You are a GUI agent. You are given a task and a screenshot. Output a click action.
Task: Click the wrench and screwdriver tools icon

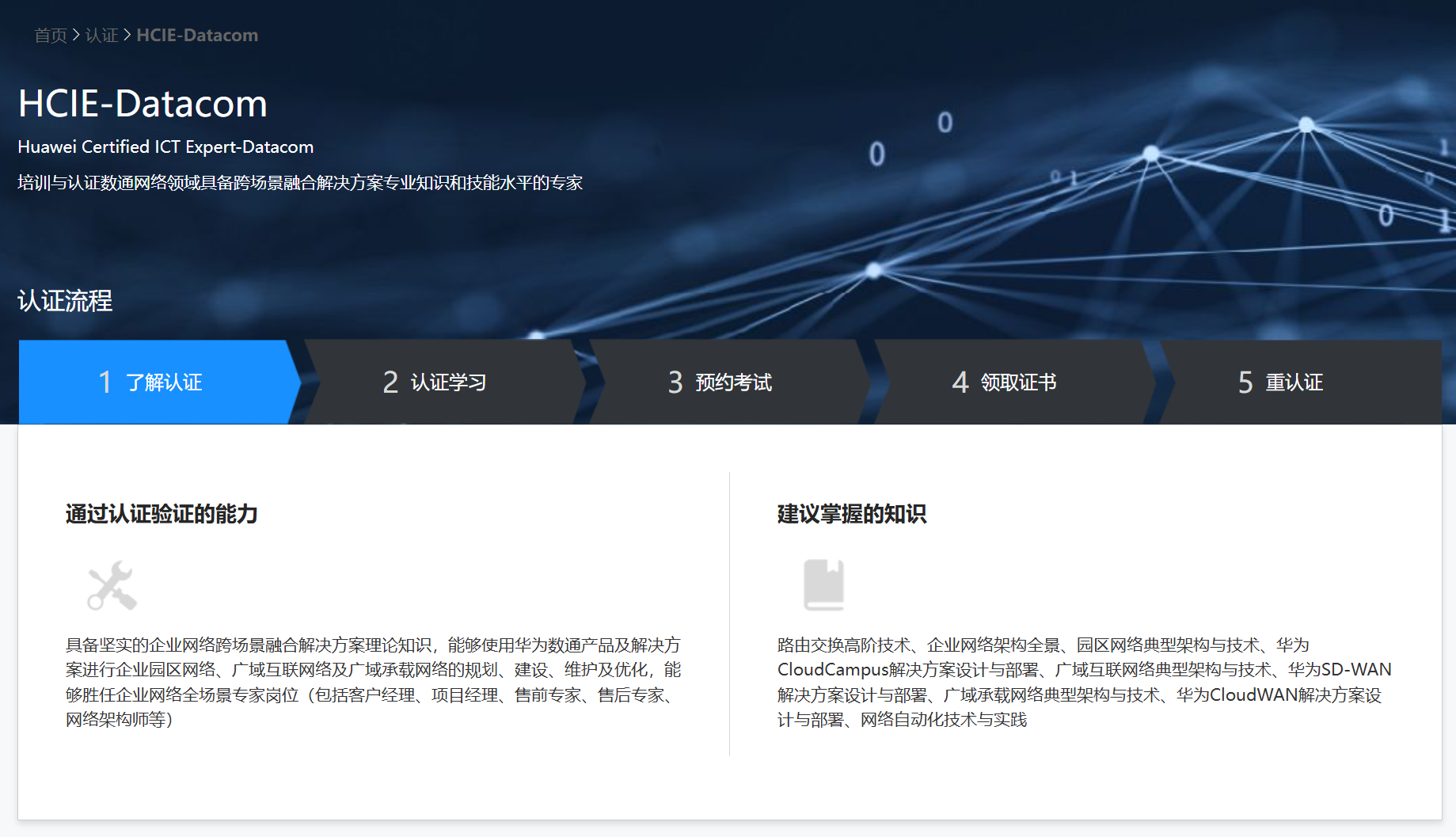point(112,586)
